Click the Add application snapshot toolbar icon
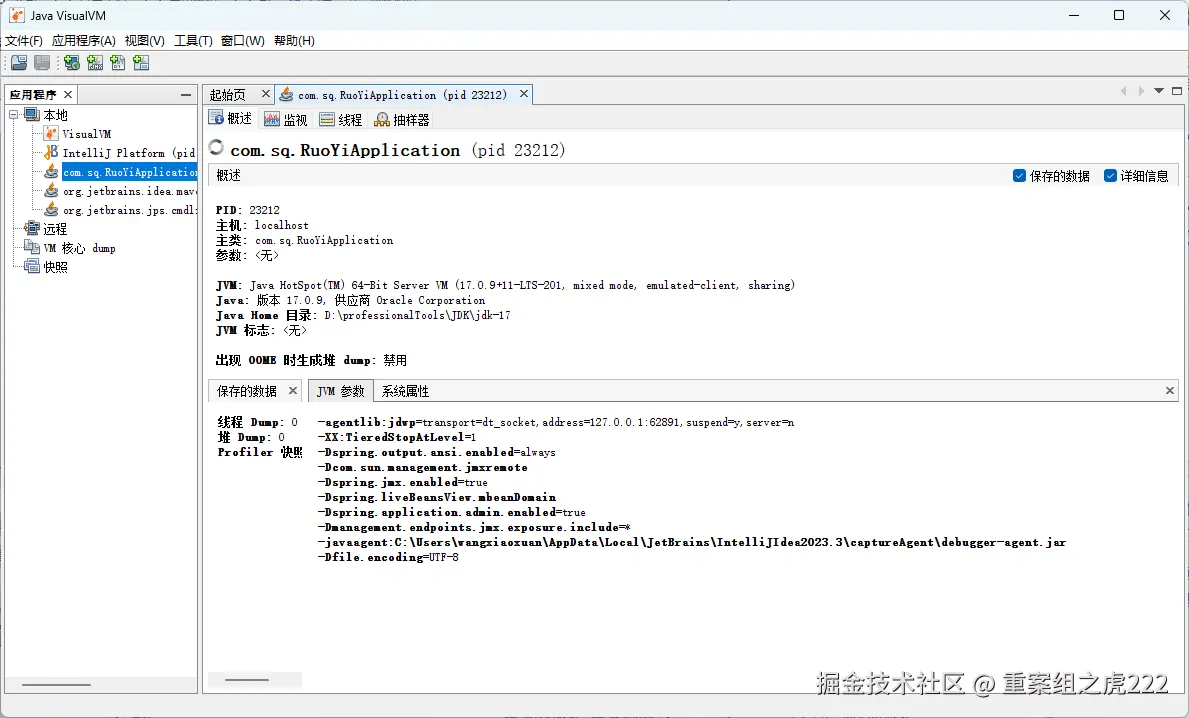The image size is (1189, 718). click(141, 63)
